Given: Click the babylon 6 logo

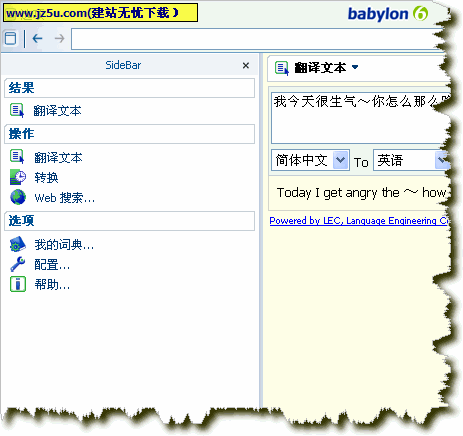Looking at the screenshot, I should (388, 14).
